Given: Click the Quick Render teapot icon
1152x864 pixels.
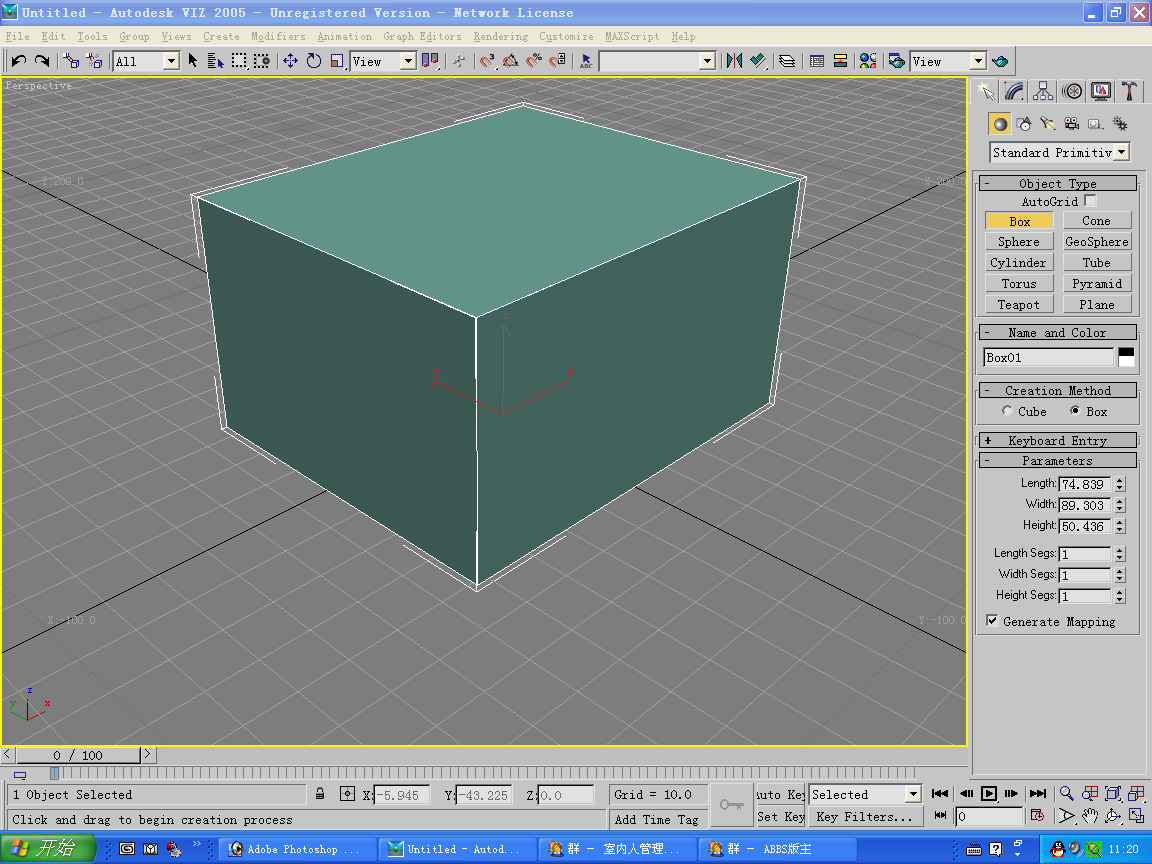Looking at the screenshot, I should click(x=999, y=61).
